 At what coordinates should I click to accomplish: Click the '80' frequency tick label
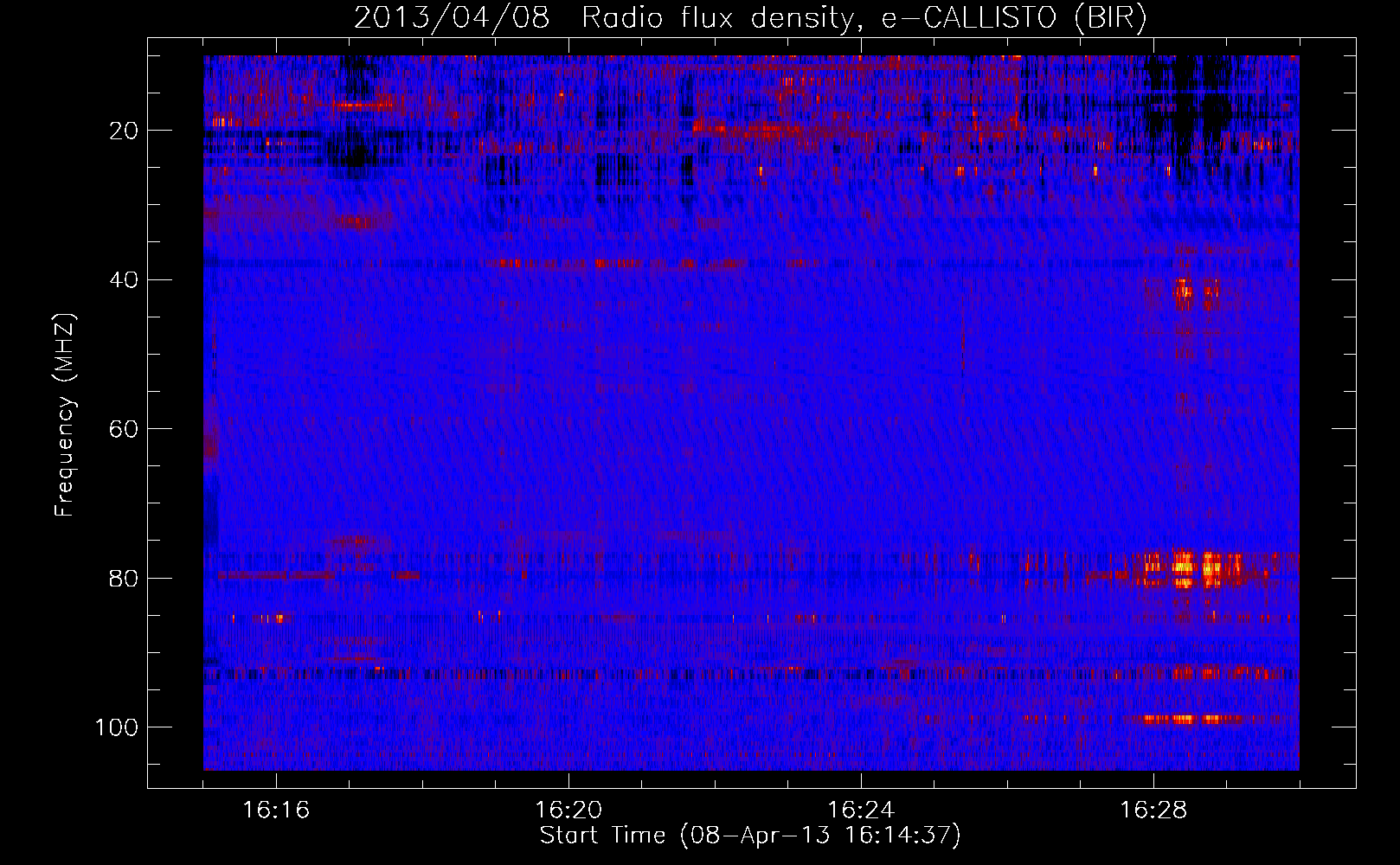point(125,578)
